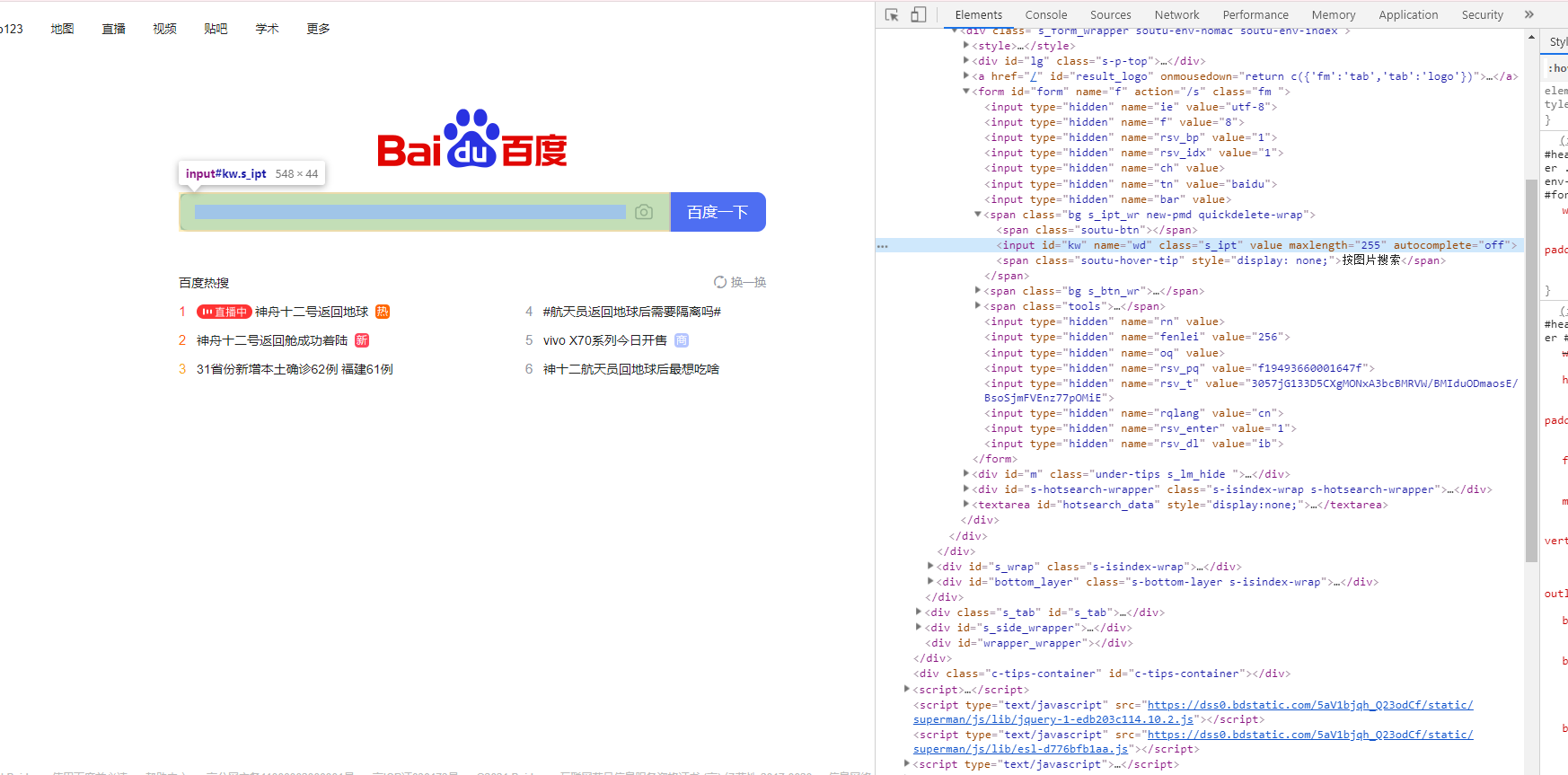
Task: Select the input id="kw" DOM row
Action: pos(1200,245)
